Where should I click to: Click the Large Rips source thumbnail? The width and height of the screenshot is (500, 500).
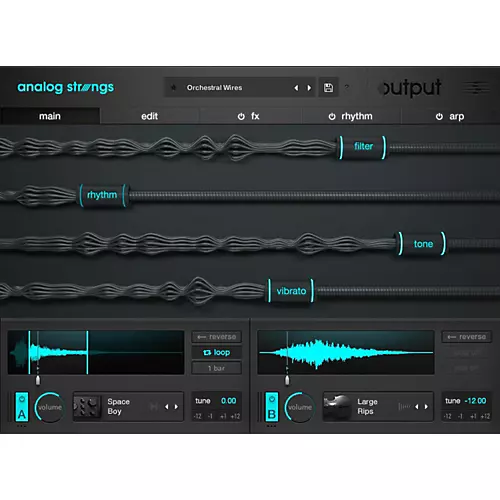(337, 407)
